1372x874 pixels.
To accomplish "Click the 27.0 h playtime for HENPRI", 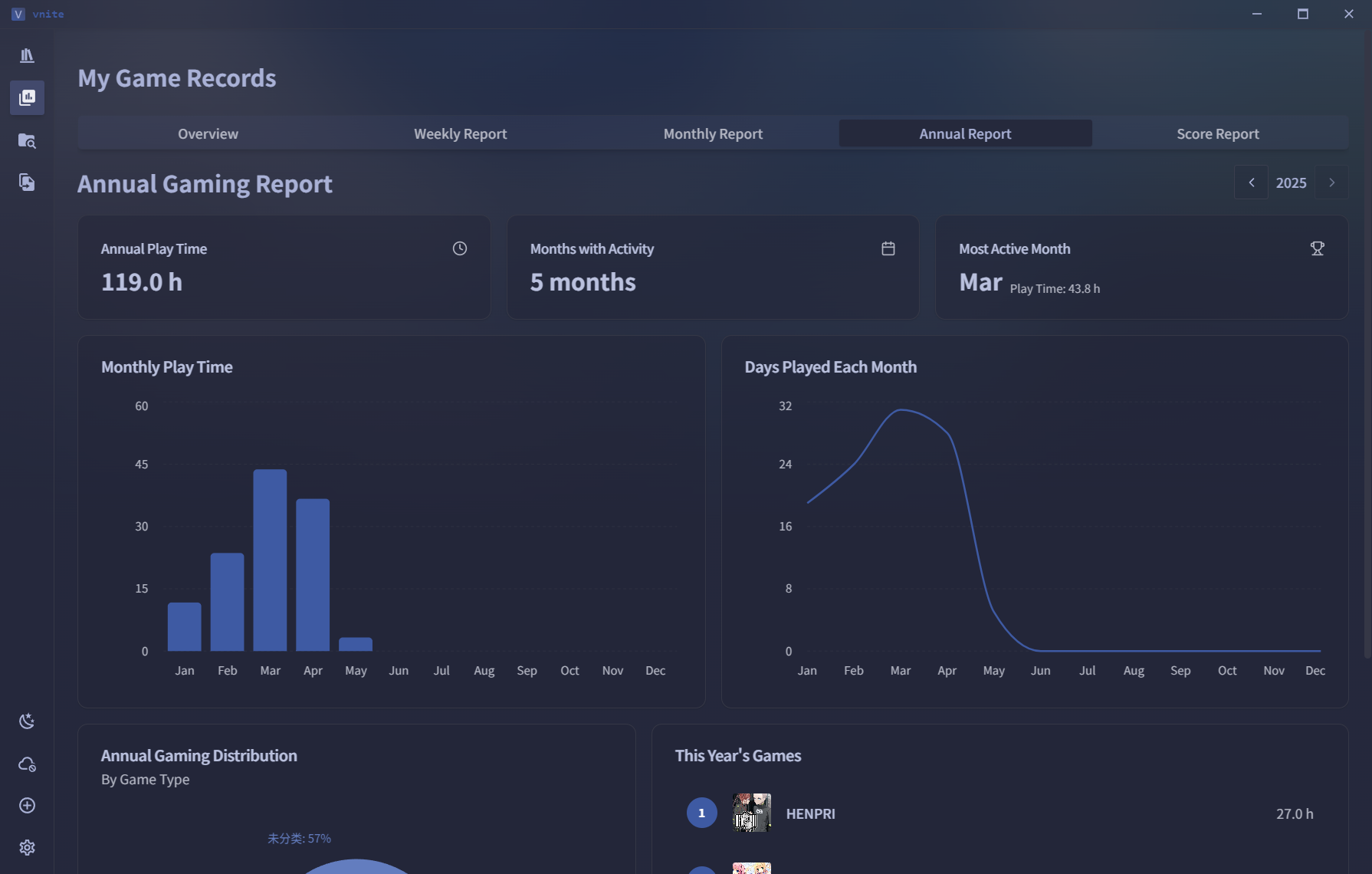I will tap(1295, 813).
